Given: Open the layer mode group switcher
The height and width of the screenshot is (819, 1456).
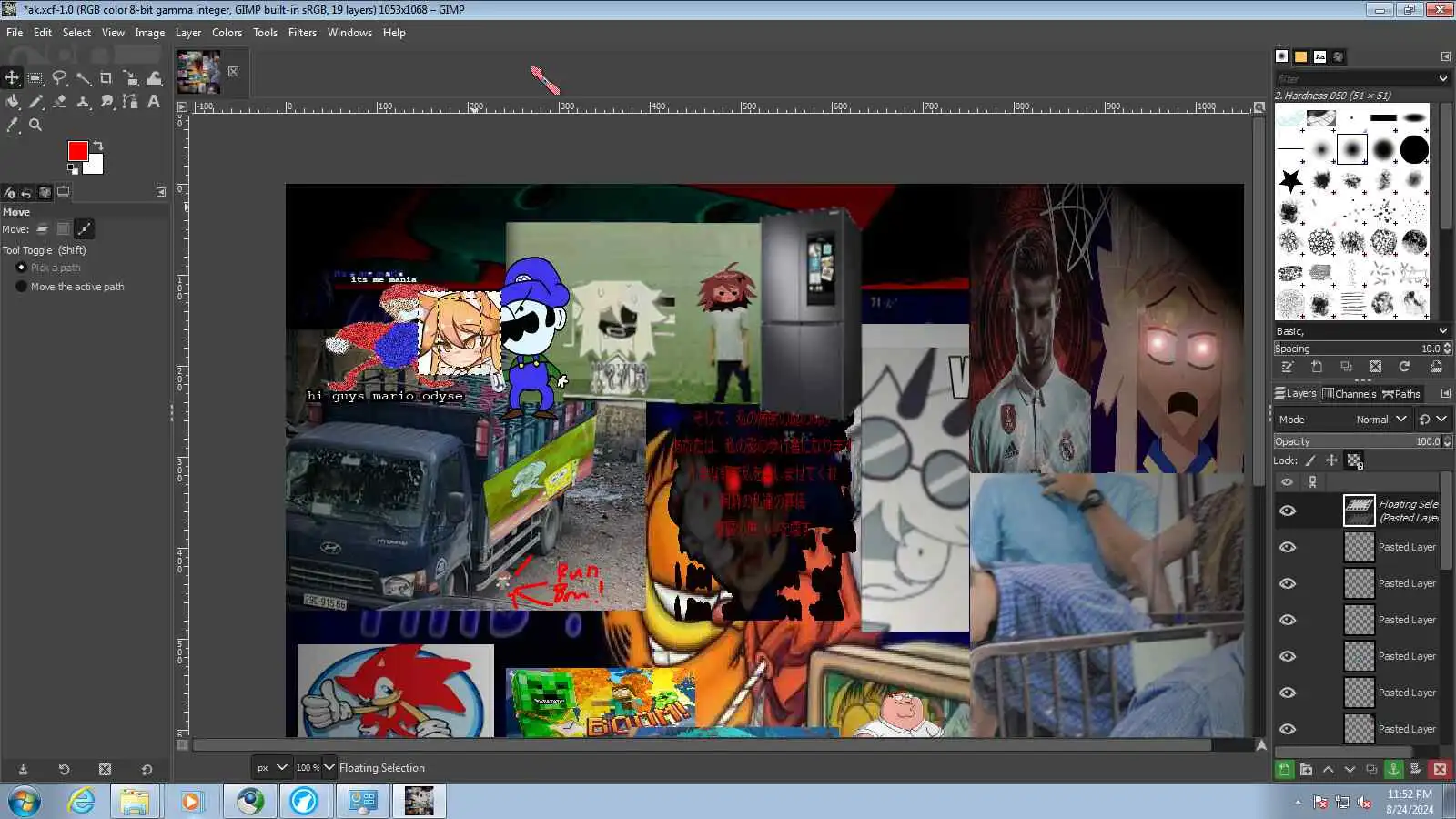Looking at the screenshot, I should pyautogui.click(x=1433, y=420).
